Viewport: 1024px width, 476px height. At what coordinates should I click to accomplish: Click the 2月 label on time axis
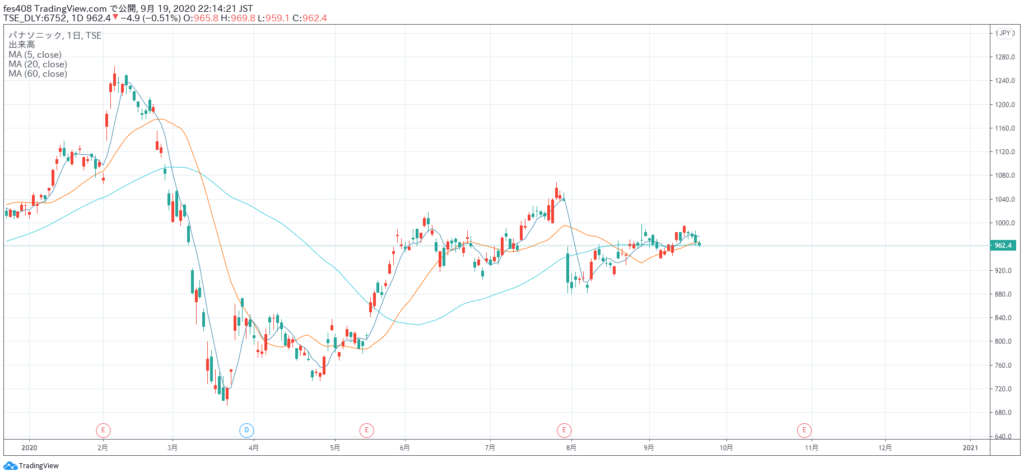[x=103, y=448]
